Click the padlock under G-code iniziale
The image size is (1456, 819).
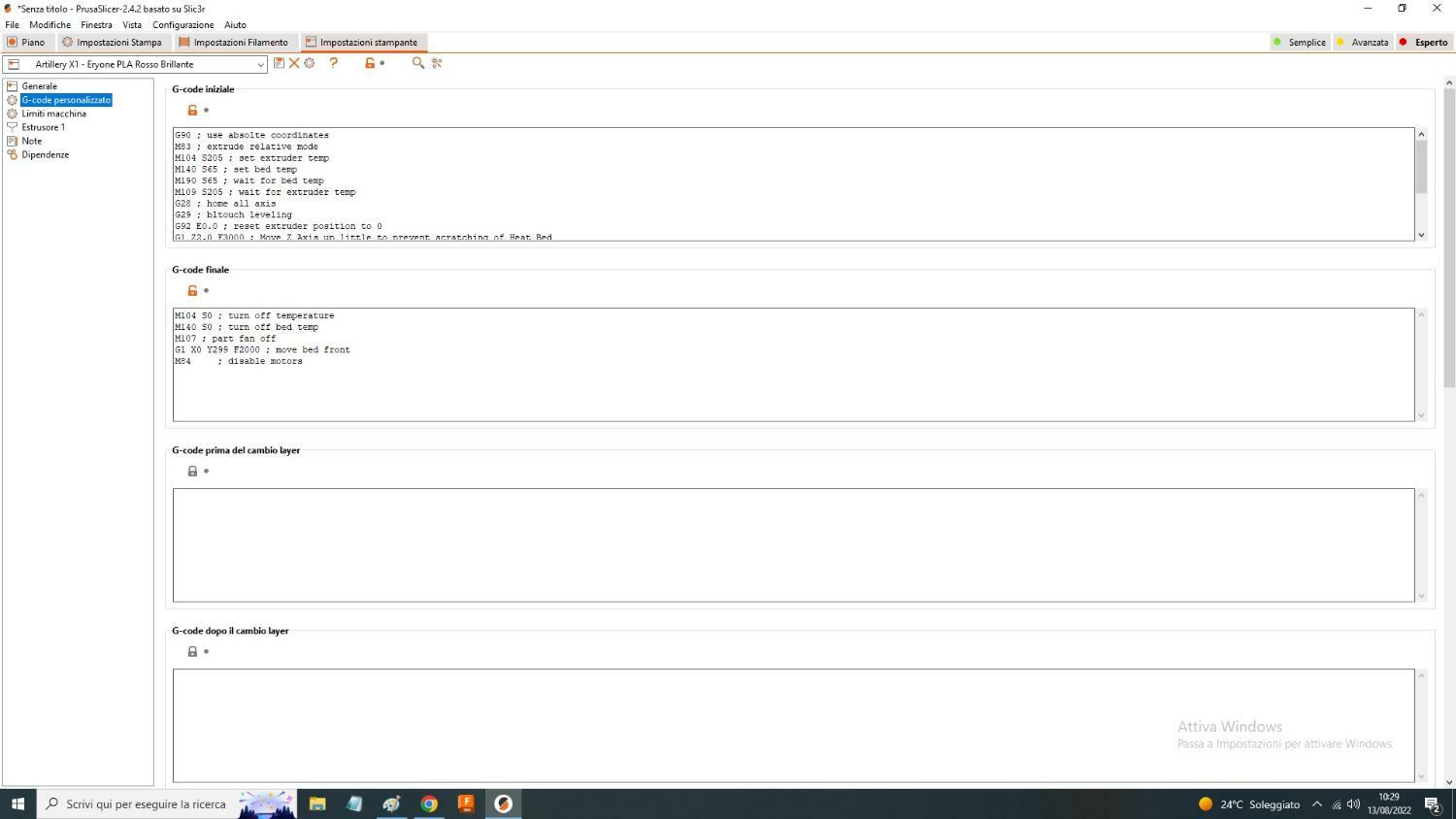pyautogui.click(x=192, y=110)
